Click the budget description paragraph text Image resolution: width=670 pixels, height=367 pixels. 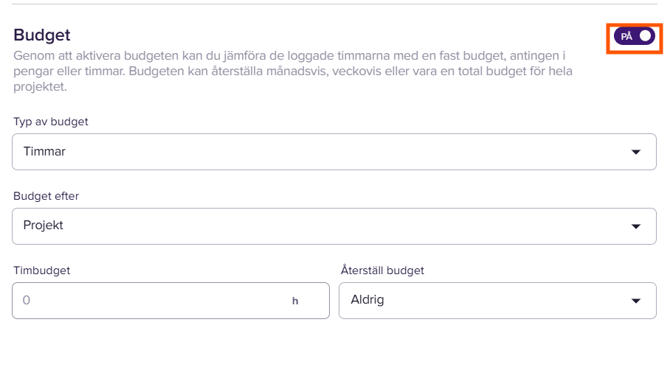(x=293, y=71)
